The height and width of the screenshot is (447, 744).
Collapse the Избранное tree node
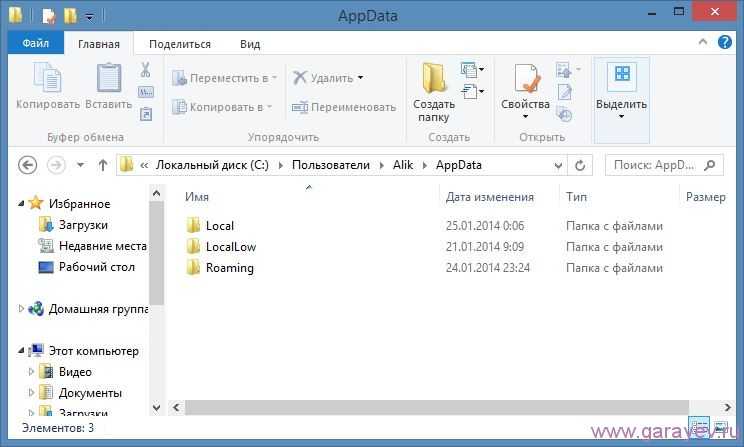[x=21, y=204]
